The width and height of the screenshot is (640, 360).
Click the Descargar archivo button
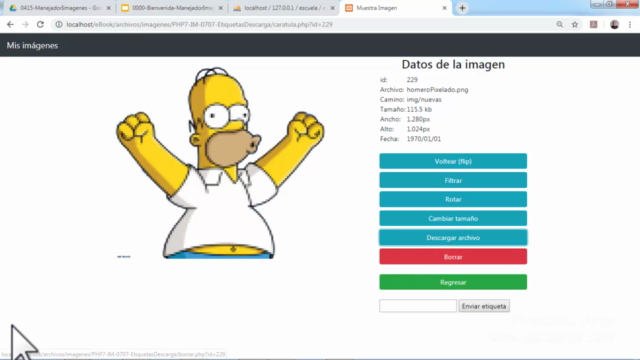[x=453, y=238]
